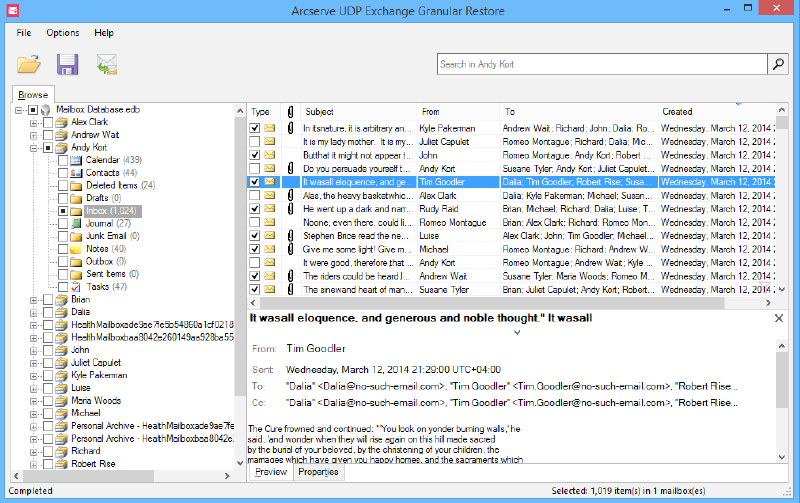Switch to the Preview tab
Screen dimensions: 800x503
tap(271, 472)
